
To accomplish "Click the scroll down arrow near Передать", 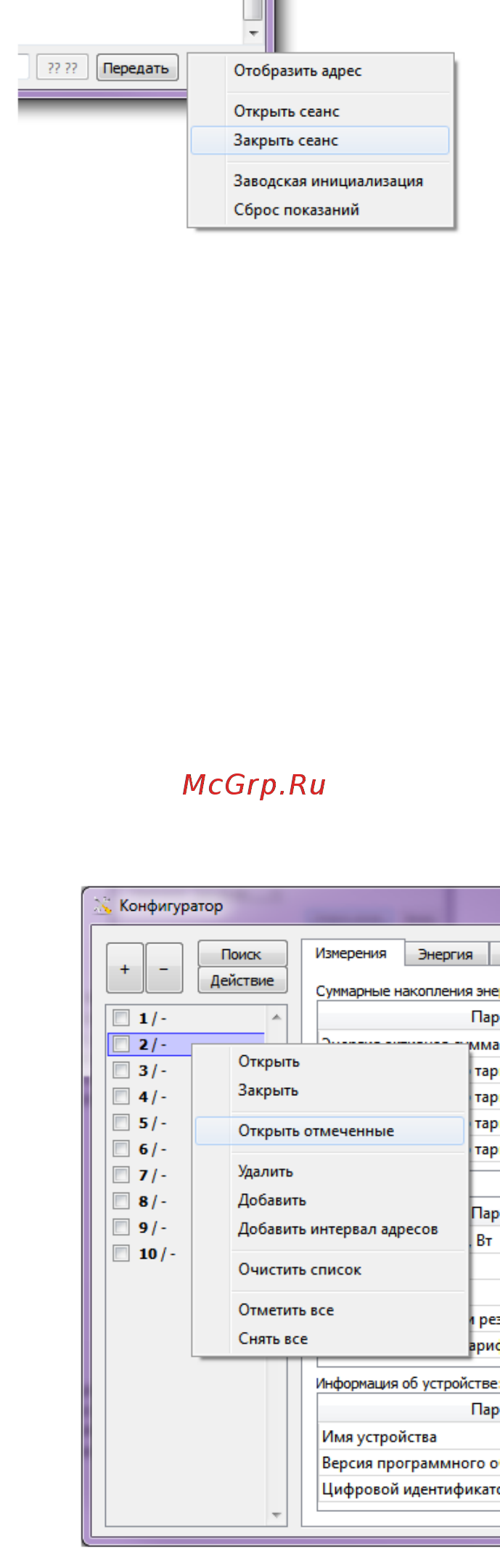I will tap(253, 33).
